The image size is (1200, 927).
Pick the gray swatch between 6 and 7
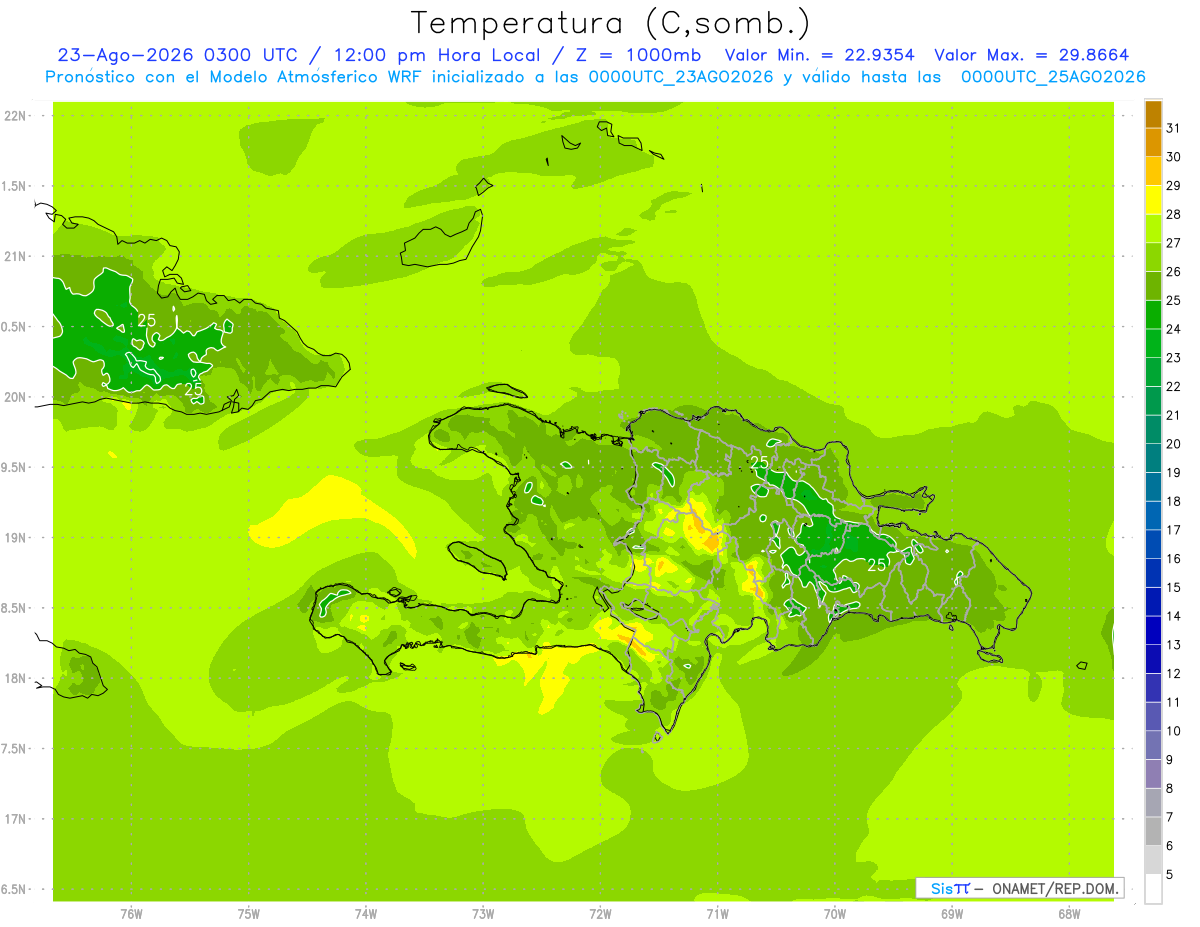pos(1153,831)
